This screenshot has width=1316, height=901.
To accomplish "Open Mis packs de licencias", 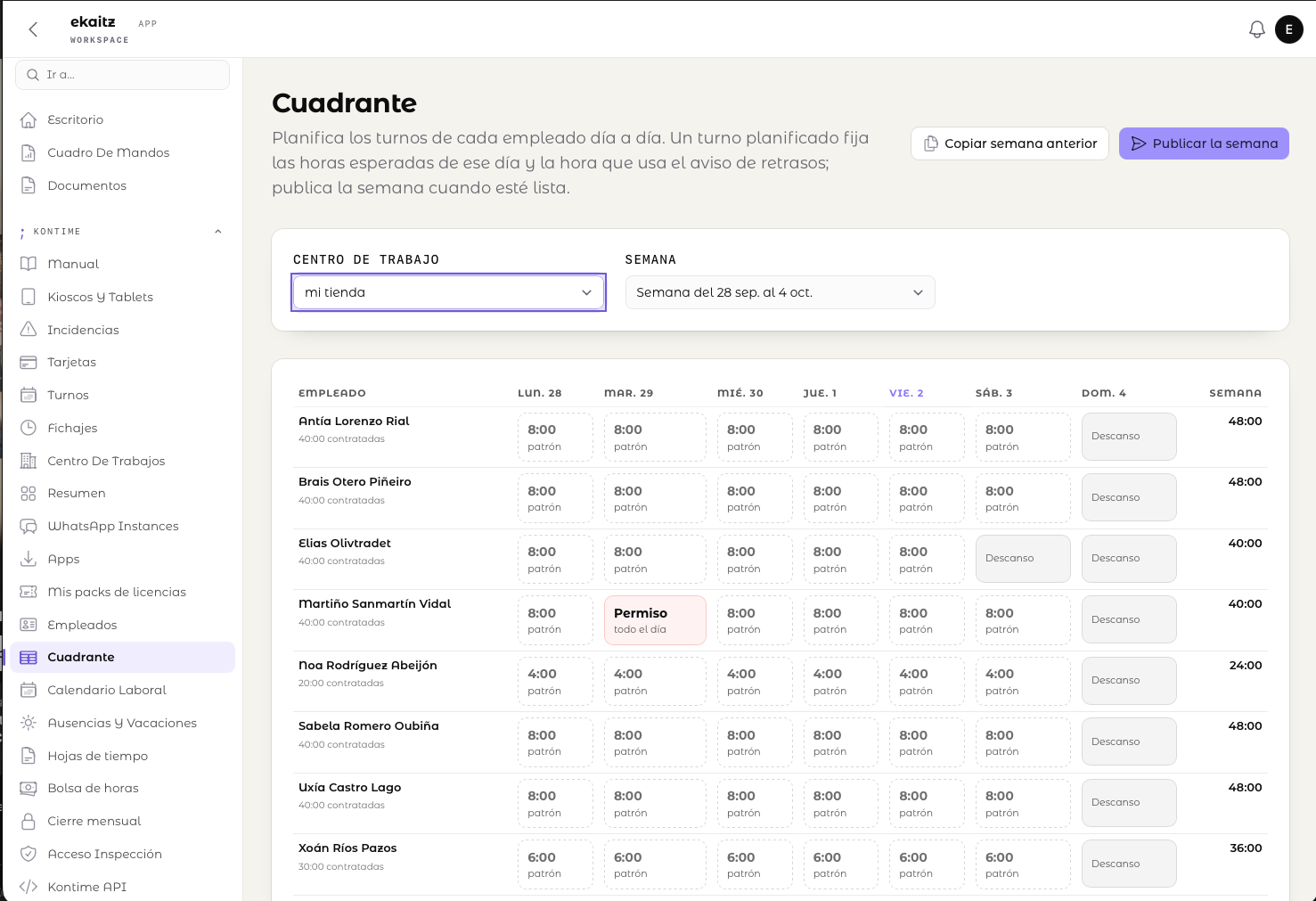I will tap(123, 592).
